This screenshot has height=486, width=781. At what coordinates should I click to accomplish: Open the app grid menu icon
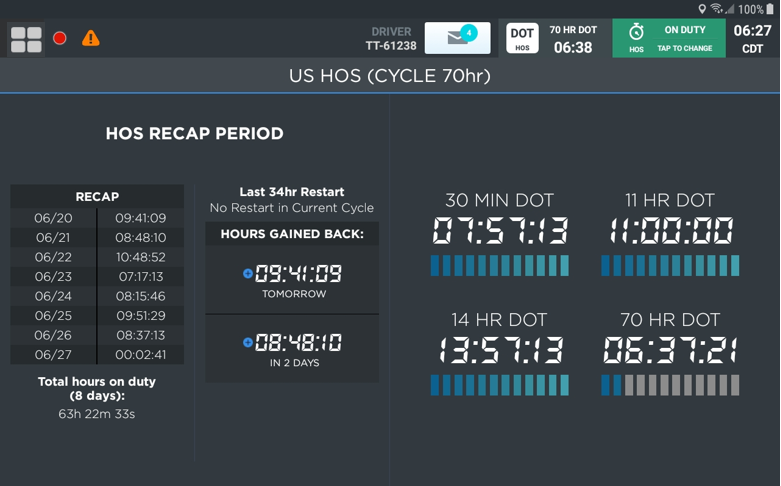tap(26, 39)
